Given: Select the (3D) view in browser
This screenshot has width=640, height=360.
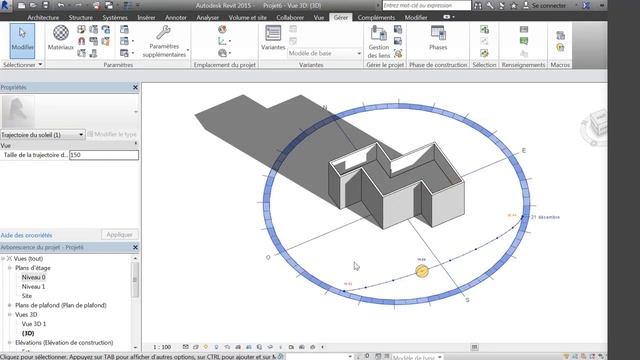Looking at the screenshot, I should [28, 333].
